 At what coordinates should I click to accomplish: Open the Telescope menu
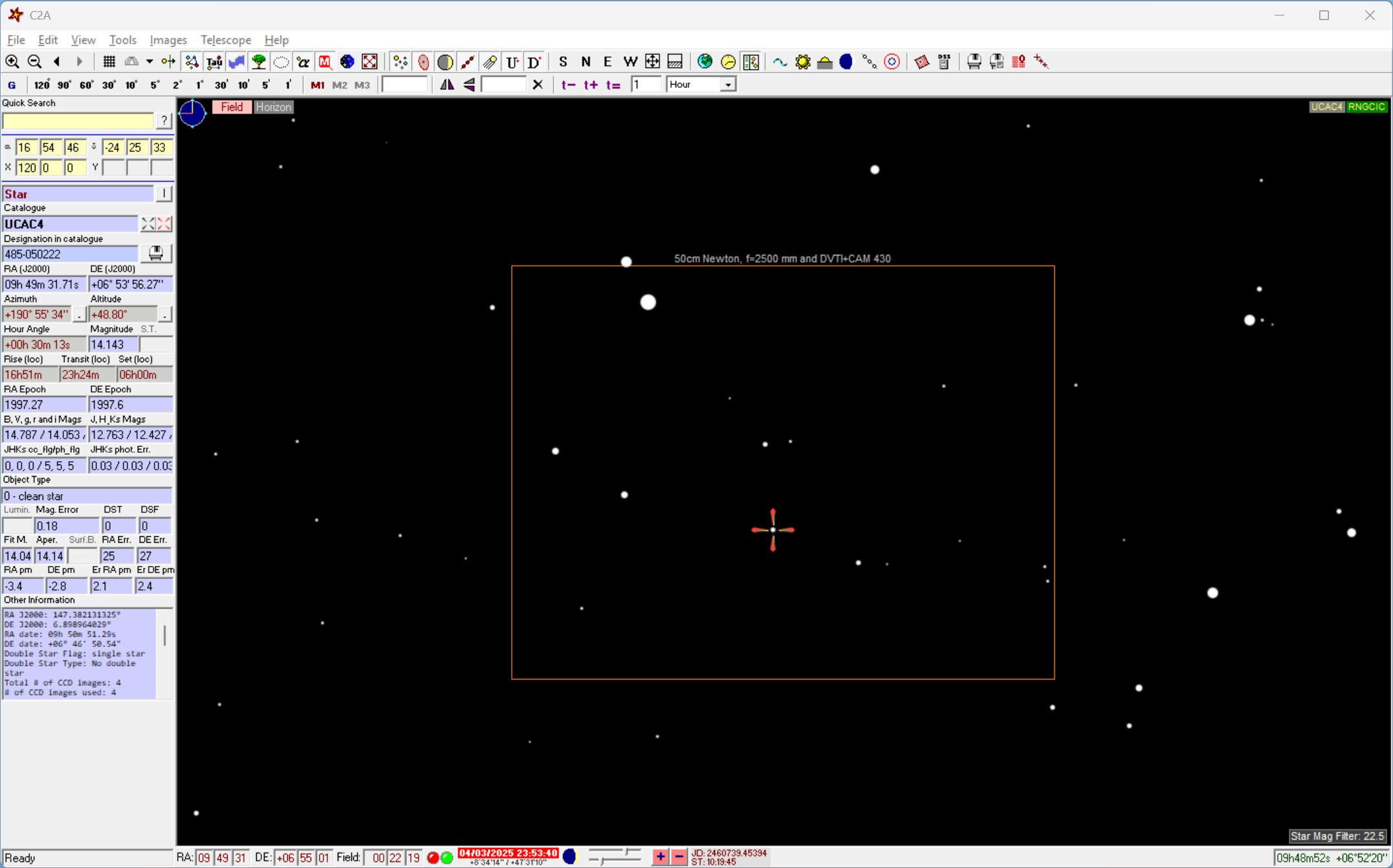(x=226, y=40)
